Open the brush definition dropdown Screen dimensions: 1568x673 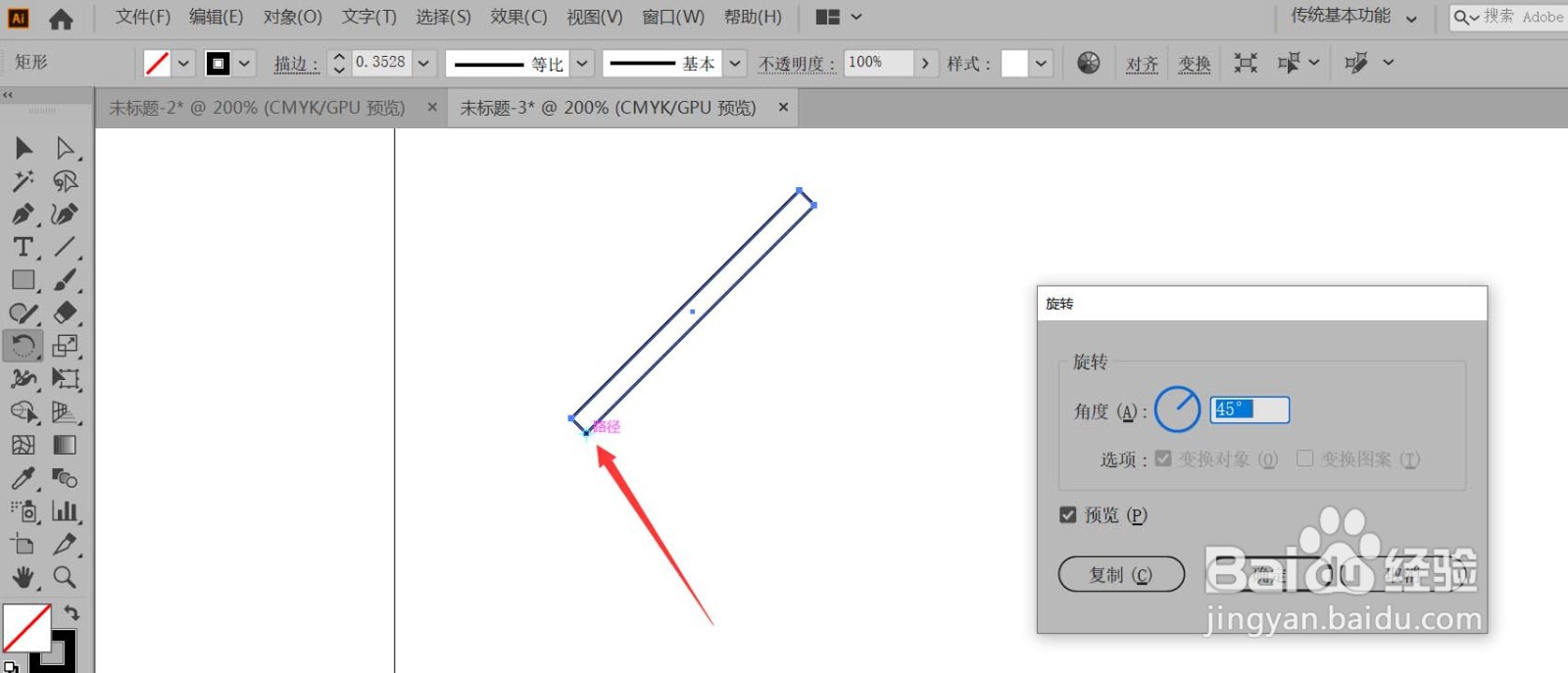tap(735, 64)
